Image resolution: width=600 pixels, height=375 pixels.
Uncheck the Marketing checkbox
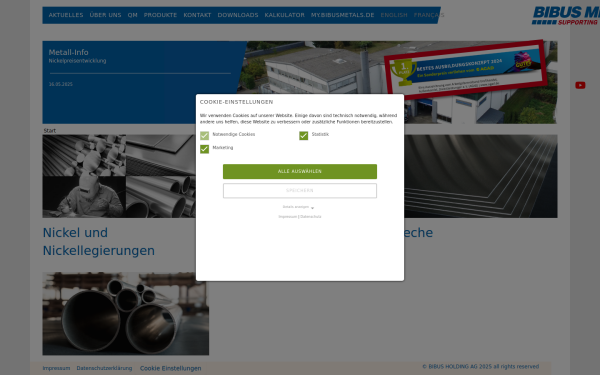click(x=204, y=149)
